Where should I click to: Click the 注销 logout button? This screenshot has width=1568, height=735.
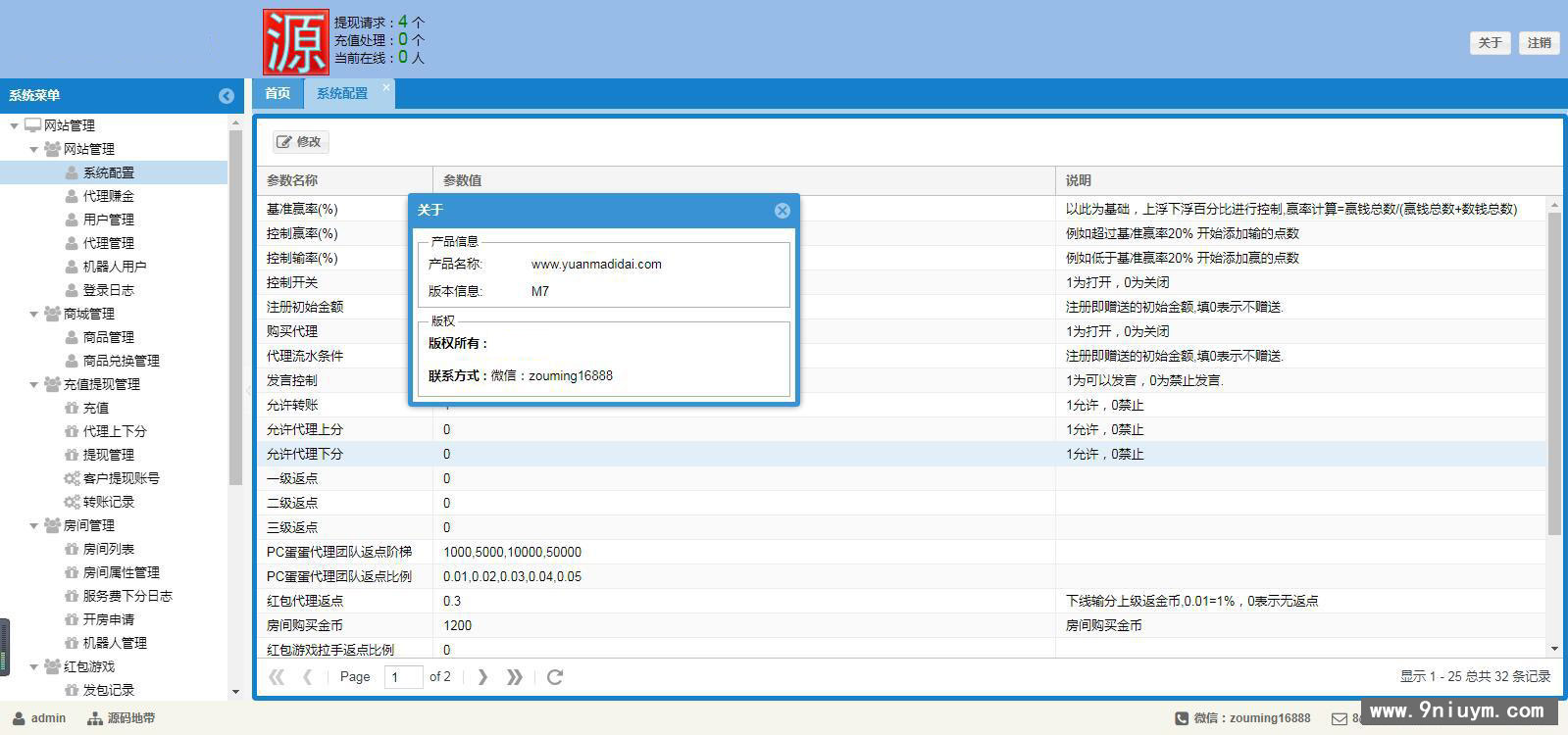pyautogui.click(x=1539, y=42)
